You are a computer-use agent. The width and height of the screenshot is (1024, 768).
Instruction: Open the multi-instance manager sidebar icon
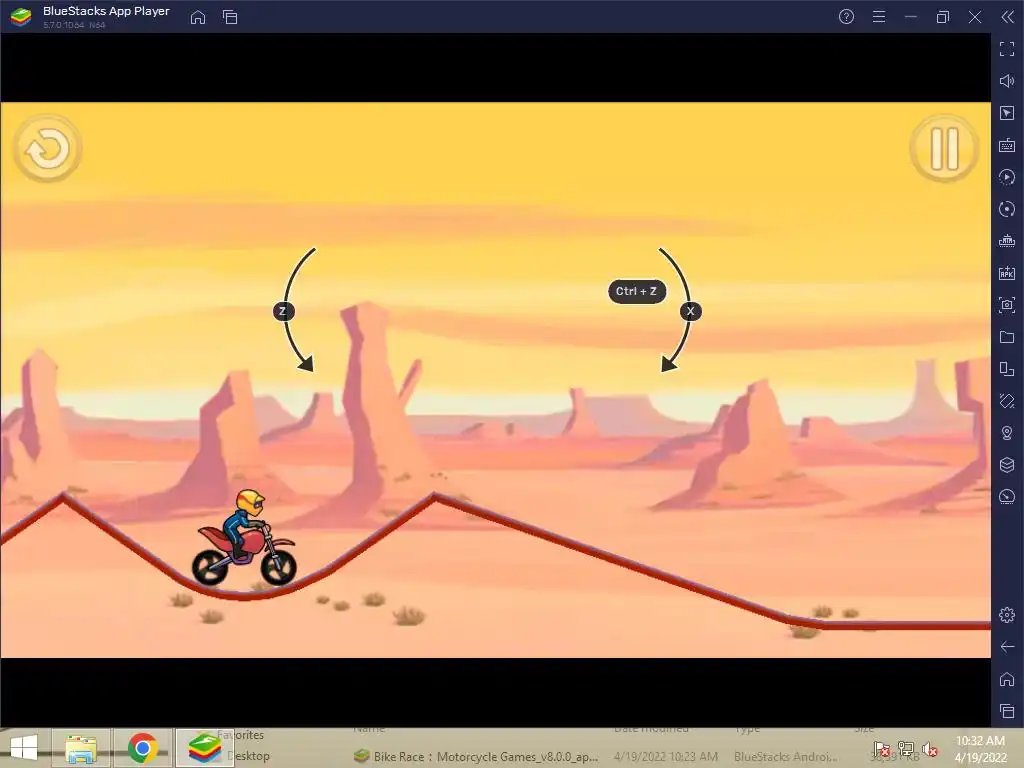[x=1007, y=369]
